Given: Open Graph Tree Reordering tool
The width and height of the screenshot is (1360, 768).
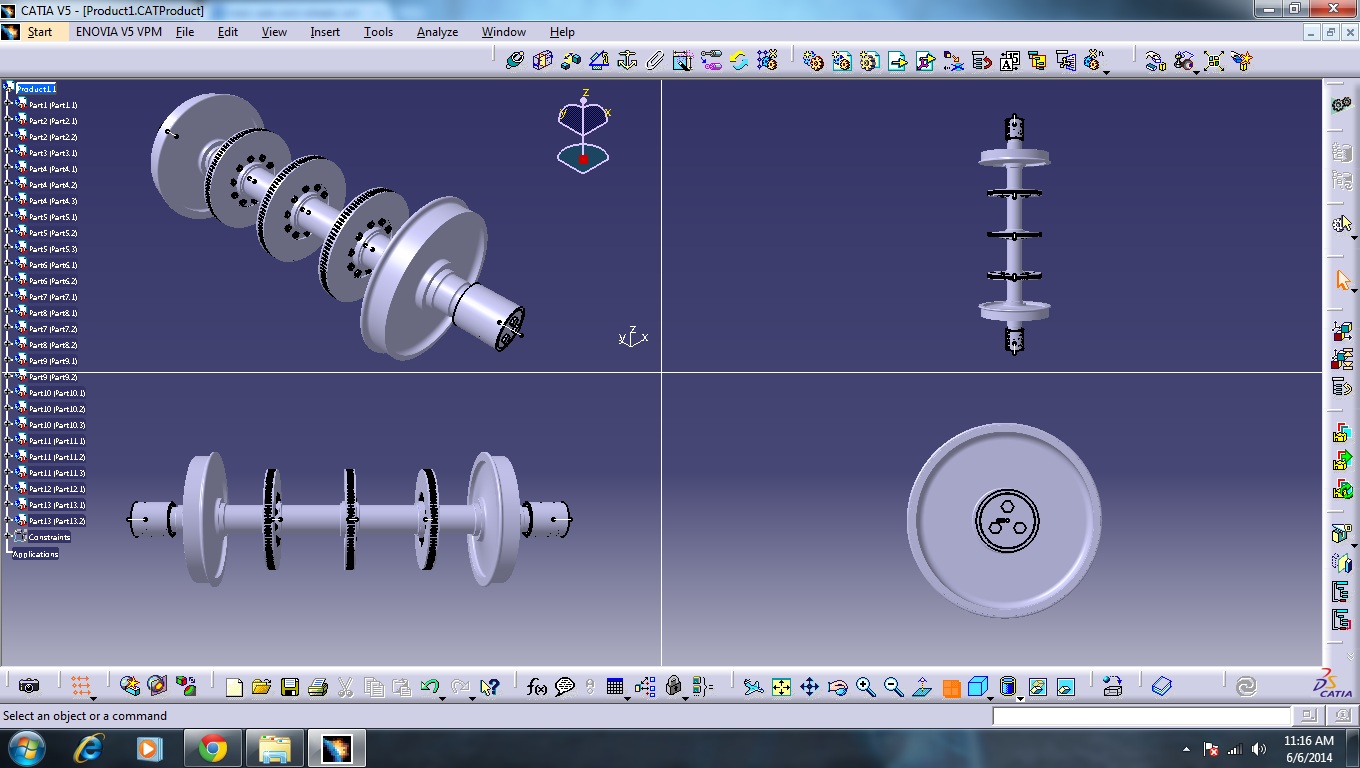Looking at the screenshot, I should pyautogui.click(x=981, y=61).
